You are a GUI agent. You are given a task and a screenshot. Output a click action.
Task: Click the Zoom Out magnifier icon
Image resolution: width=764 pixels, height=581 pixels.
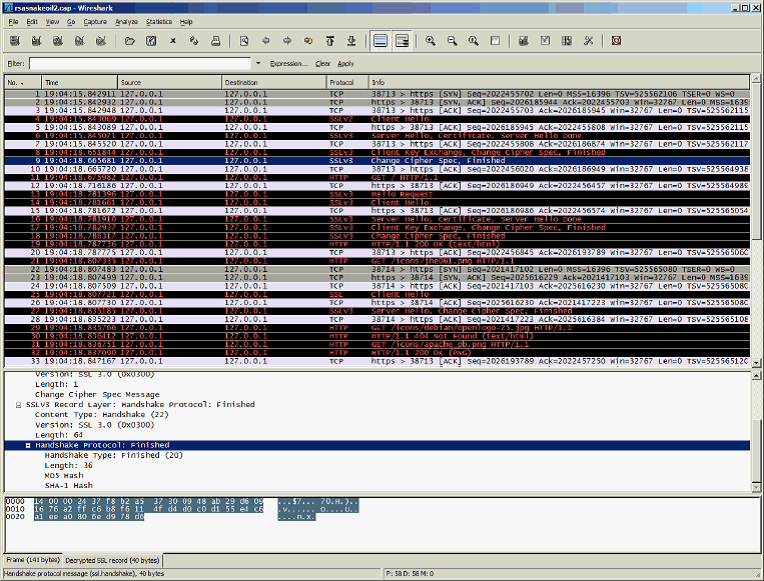(x=452, y=41)
